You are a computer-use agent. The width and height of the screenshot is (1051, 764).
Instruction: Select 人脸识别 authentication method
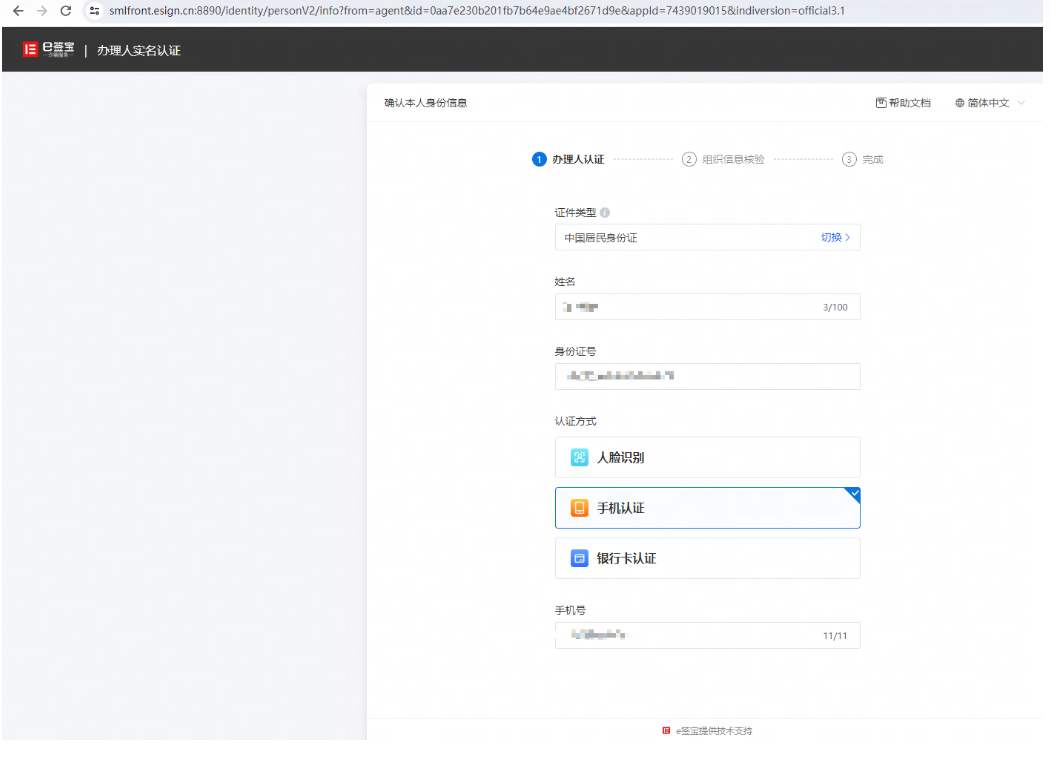click(707, 457)
